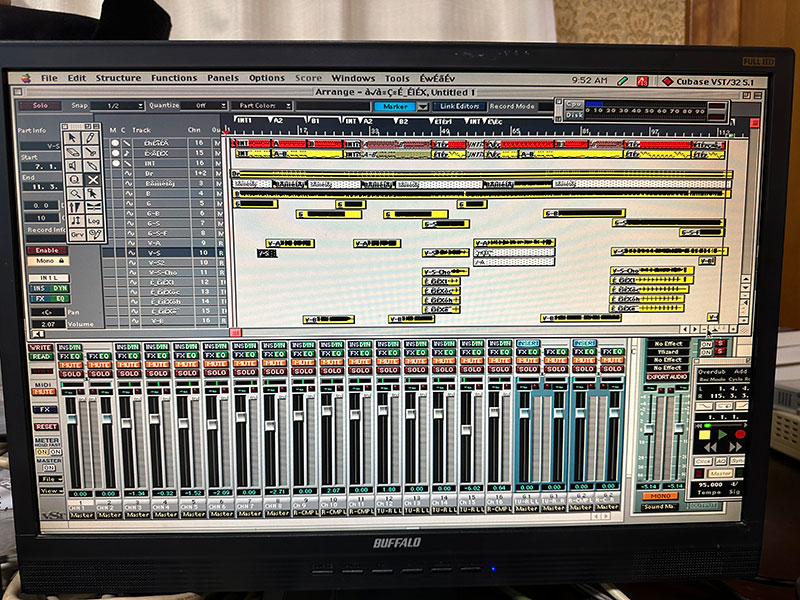Click the INS DYN button on CHN 3 strip
Screen dimensions: 800x600
(x=128, y=347)
